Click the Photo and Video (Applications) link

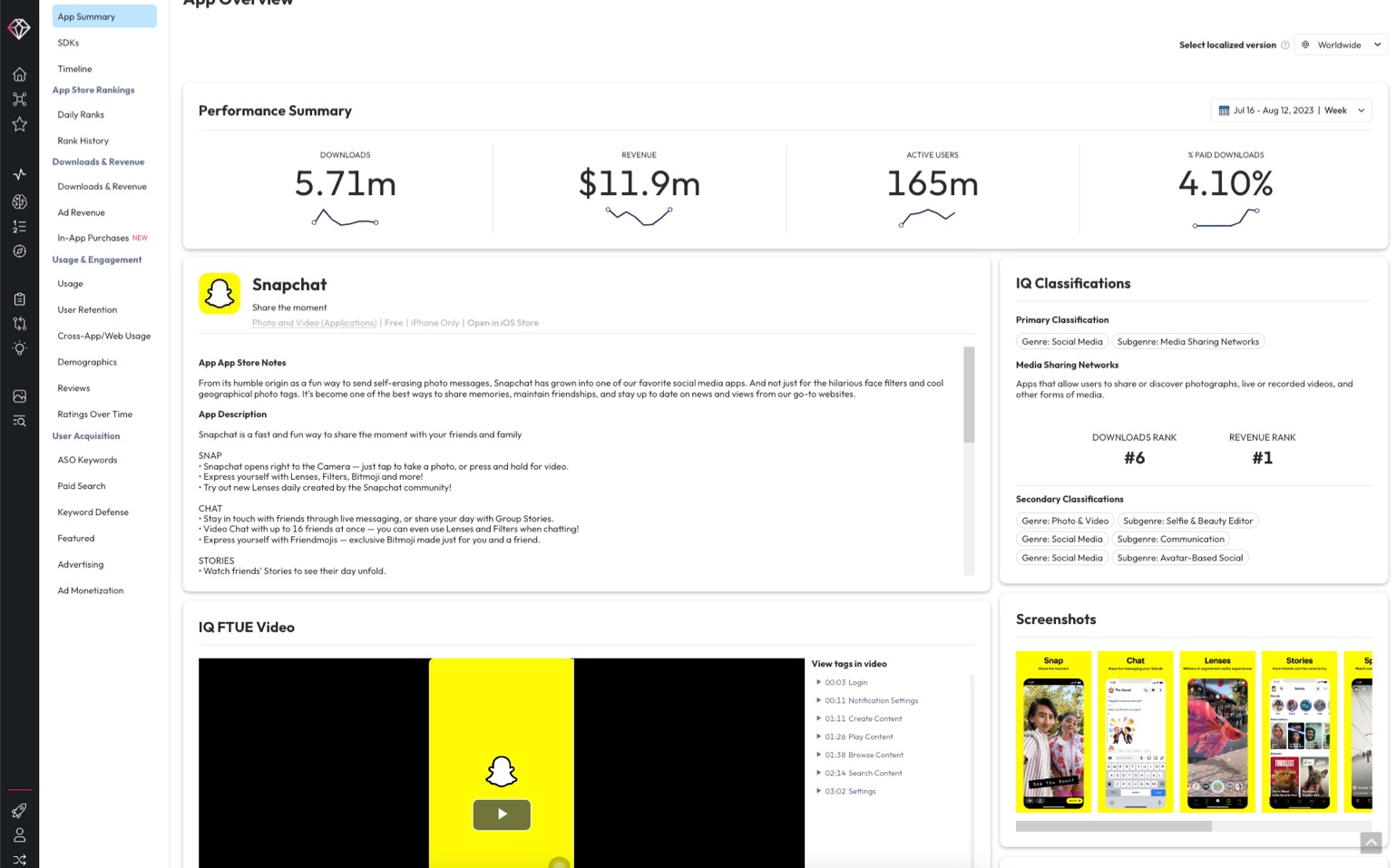tap(314, 323)
